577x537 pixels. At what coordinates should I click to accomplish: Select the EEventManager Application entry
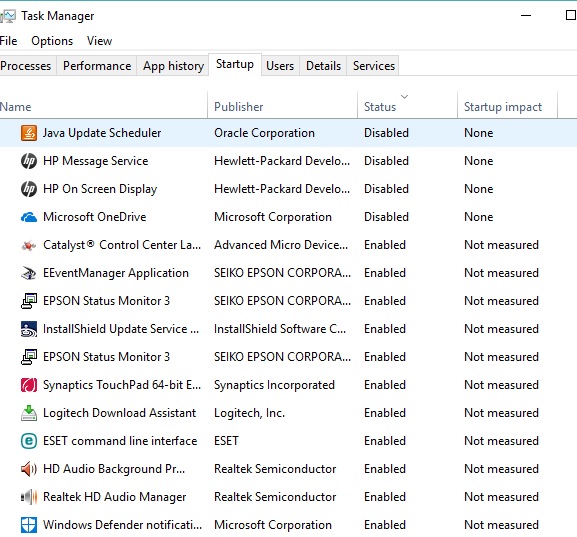116,273
